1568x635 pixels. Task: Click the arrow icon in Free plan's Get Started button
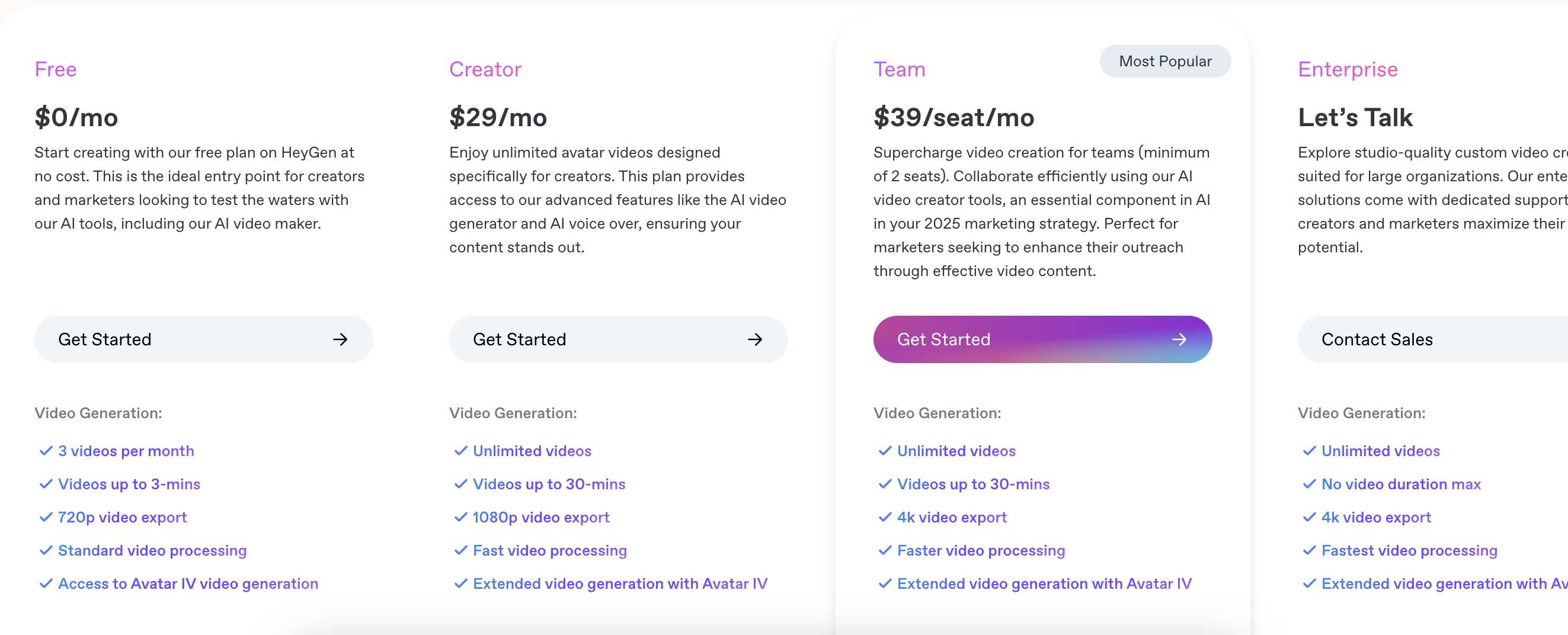340,339
